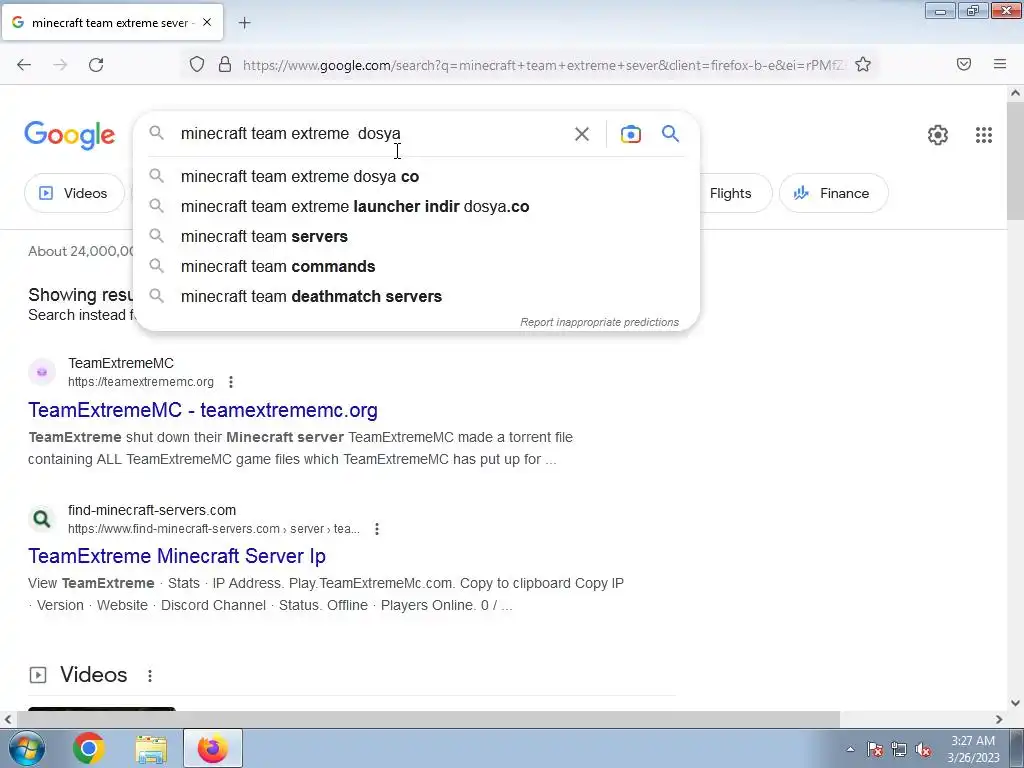
Task: Filter results by Finance
Action: pyautogui.click(x=833, y=193)
